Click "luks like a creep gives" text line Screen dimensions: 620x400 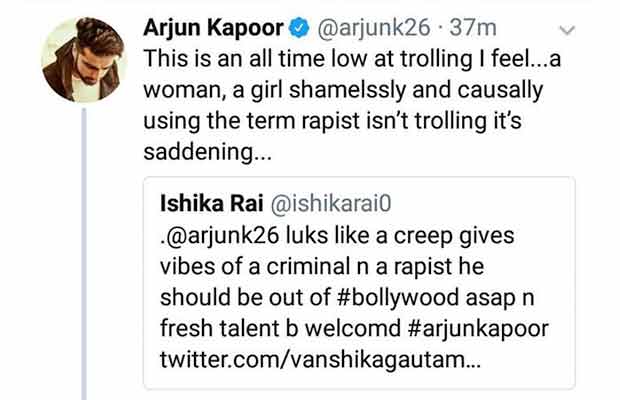pyautogui.click(x=400, y=239)
